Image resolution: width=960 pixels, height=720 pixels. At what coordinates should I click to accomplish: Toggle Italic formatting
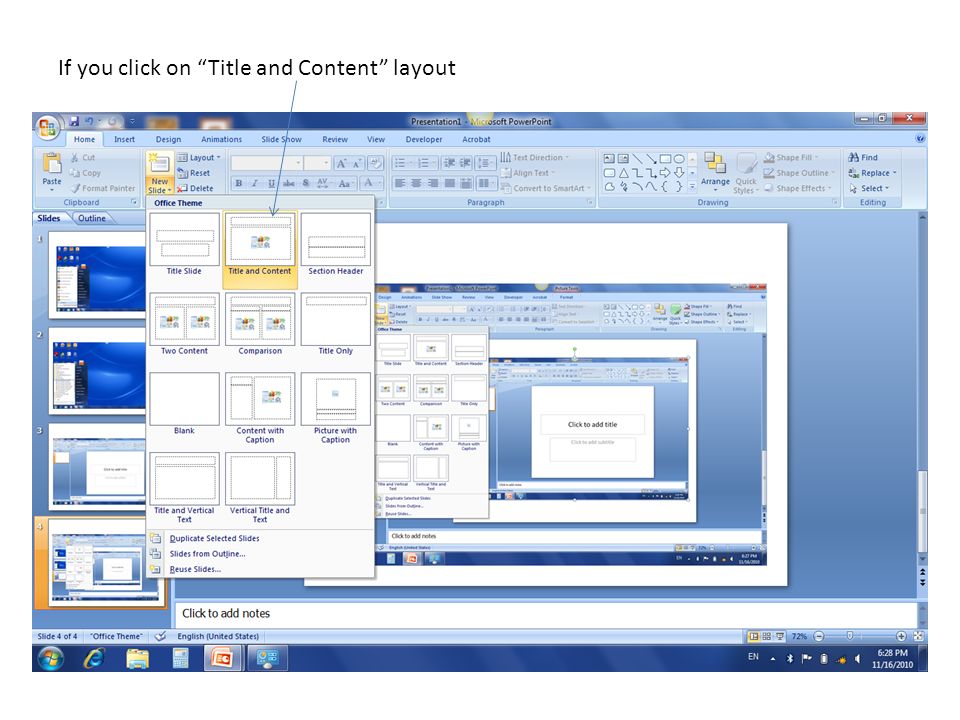coord(255,183)
